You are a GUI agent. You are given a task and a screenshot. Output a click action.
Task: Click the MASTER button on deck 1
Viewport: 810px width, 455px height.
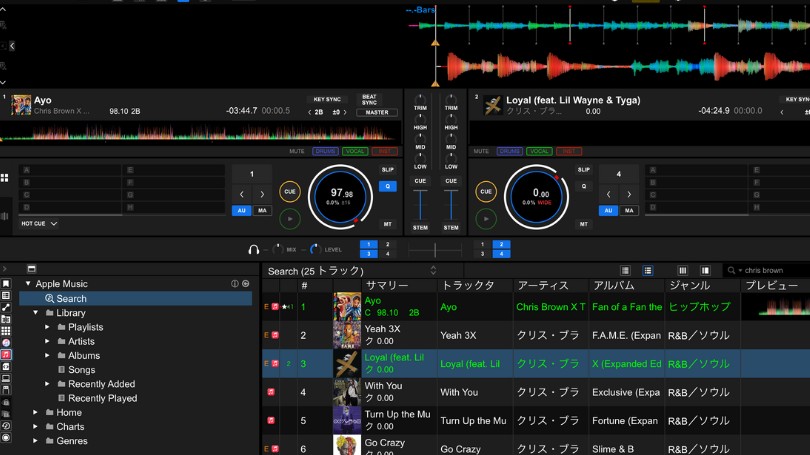pyautogui.click(x=377, y=113)
